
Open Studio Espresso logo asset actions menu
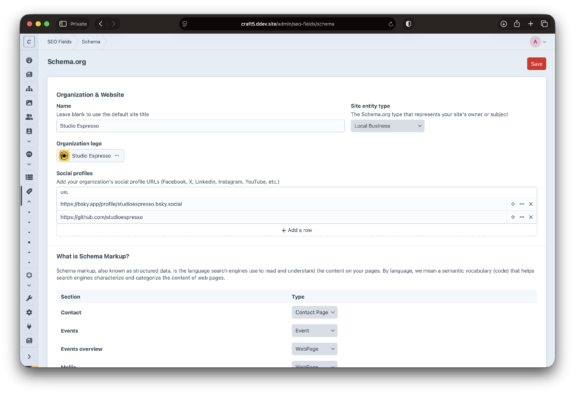pos(117,156)
